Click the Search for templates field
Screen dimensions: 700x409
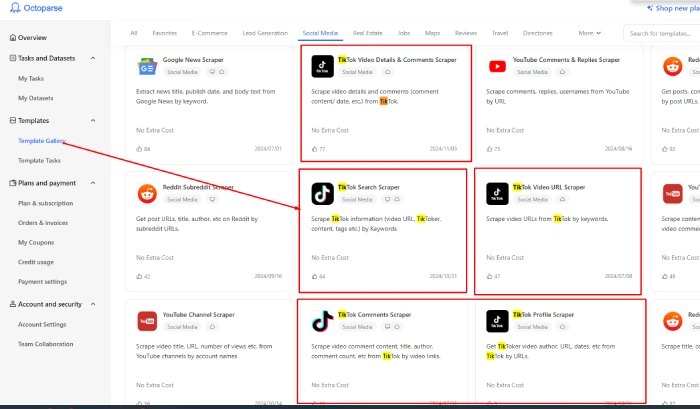662,33
